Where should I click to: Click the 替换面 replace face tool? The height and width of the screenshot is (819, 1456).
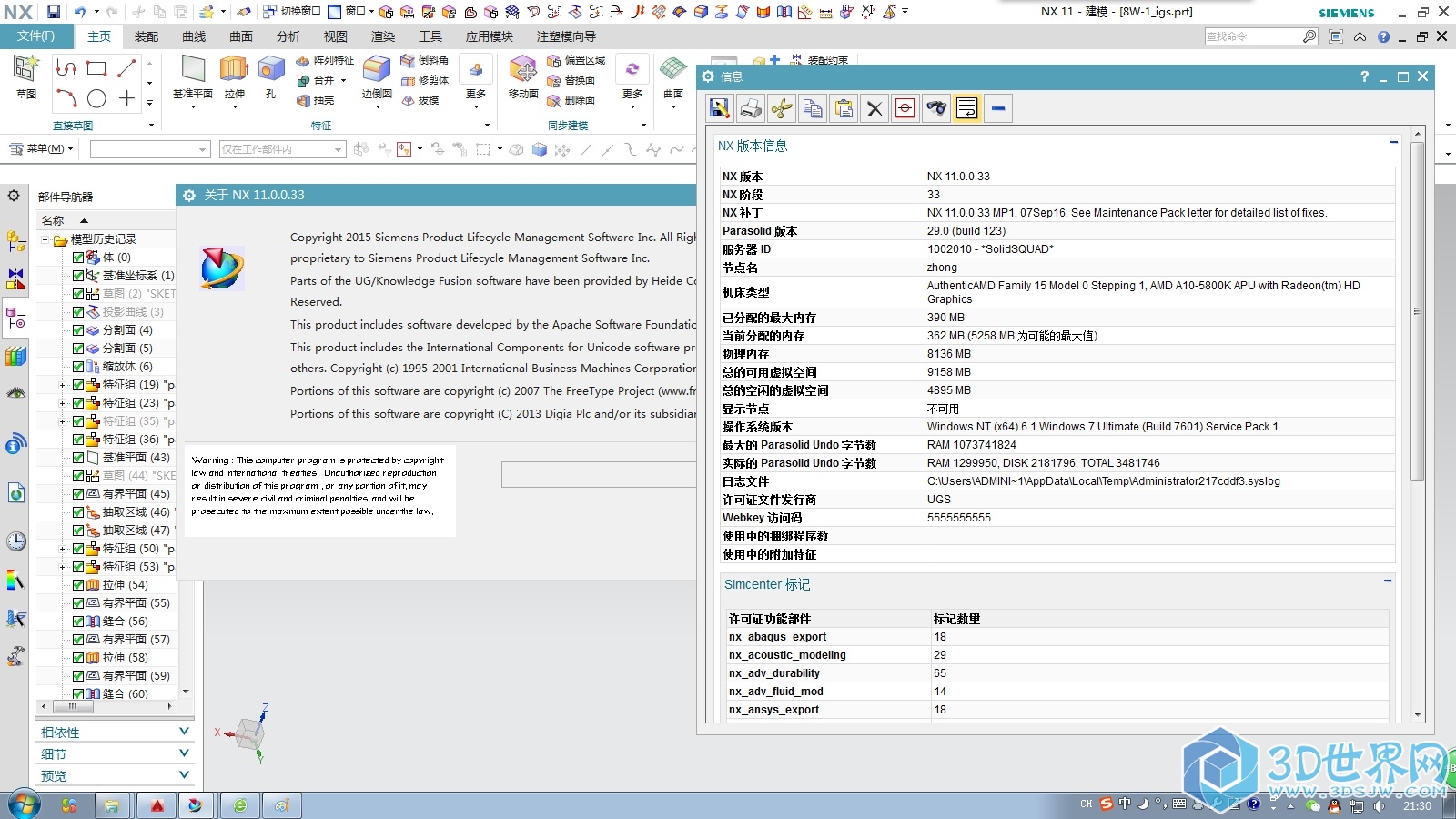pyautogui.click(x=571, y=80)
